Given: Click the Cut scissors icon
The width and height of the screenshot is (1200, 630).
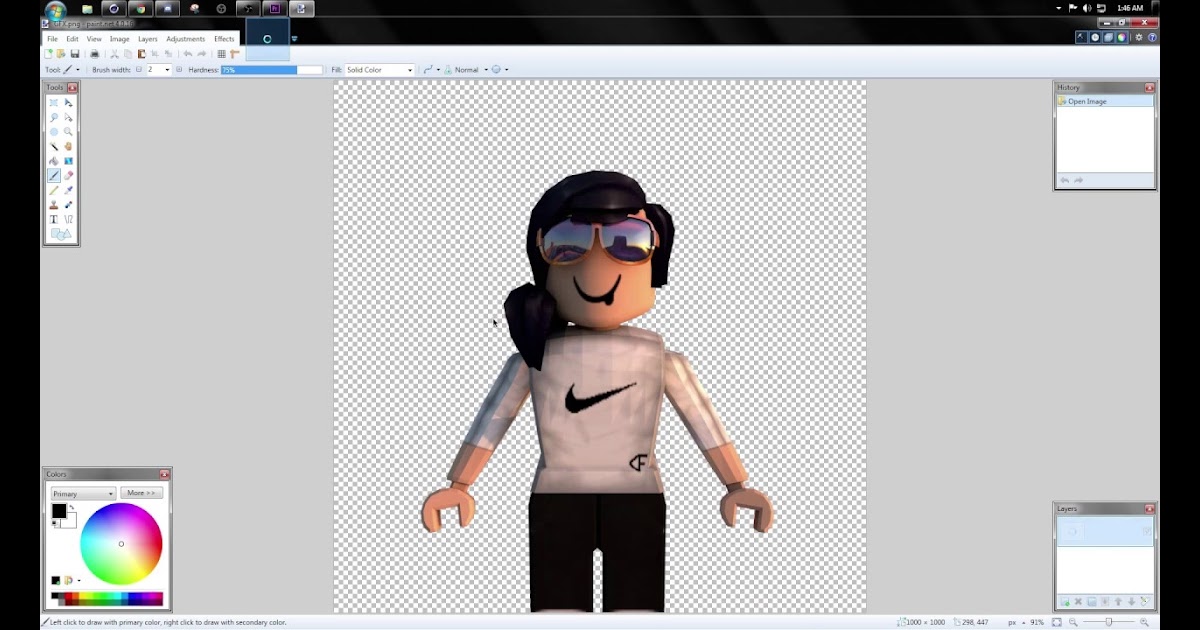Looking at the screenshot, I should [114, 54].
